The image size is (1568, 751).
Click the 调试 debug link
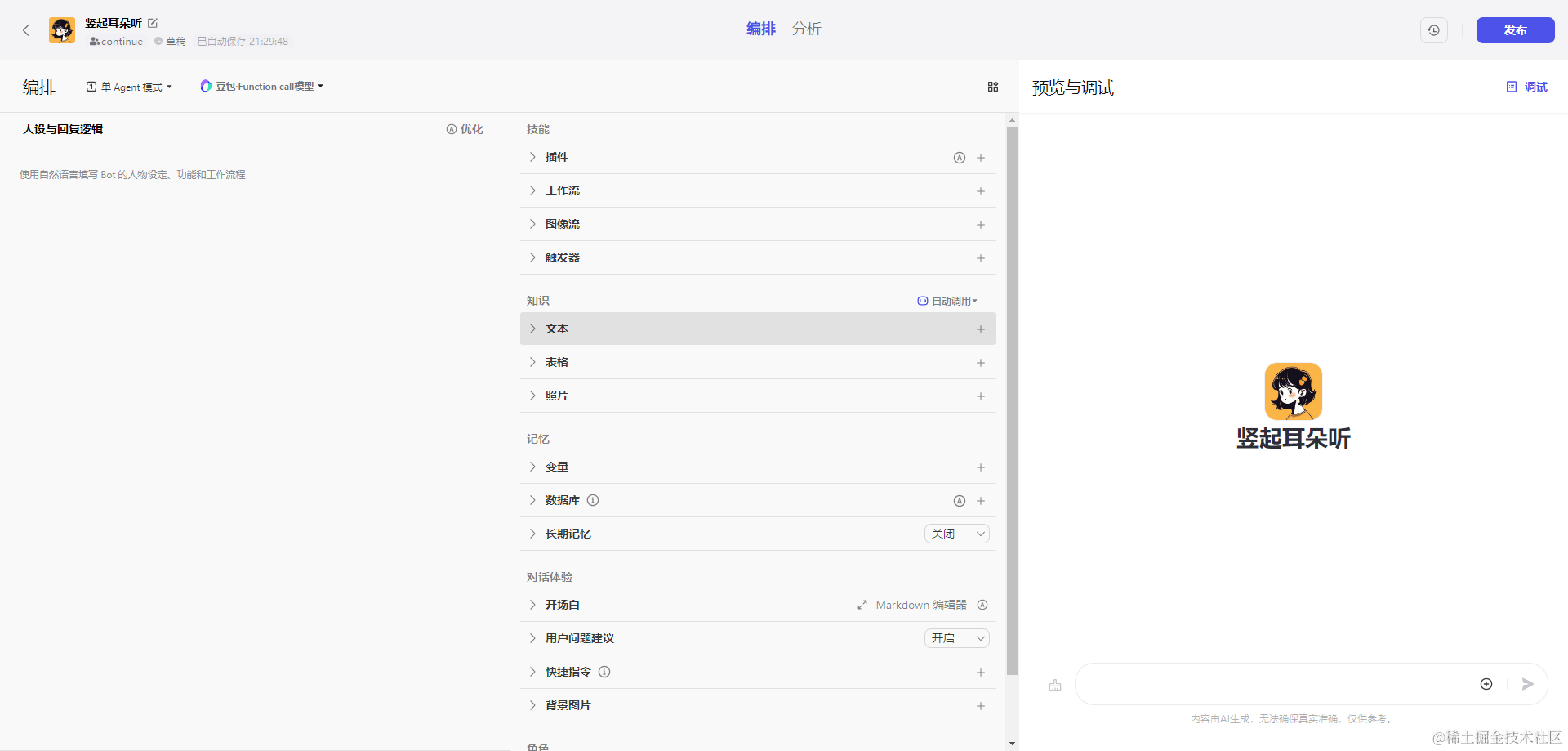click(1527, 87)
